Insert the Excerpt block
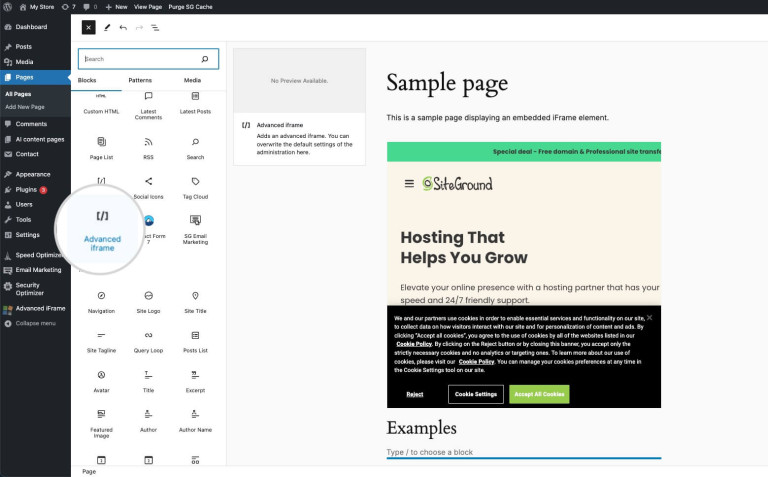The height and width of the screenshot is (477, 768). (195, 382)
